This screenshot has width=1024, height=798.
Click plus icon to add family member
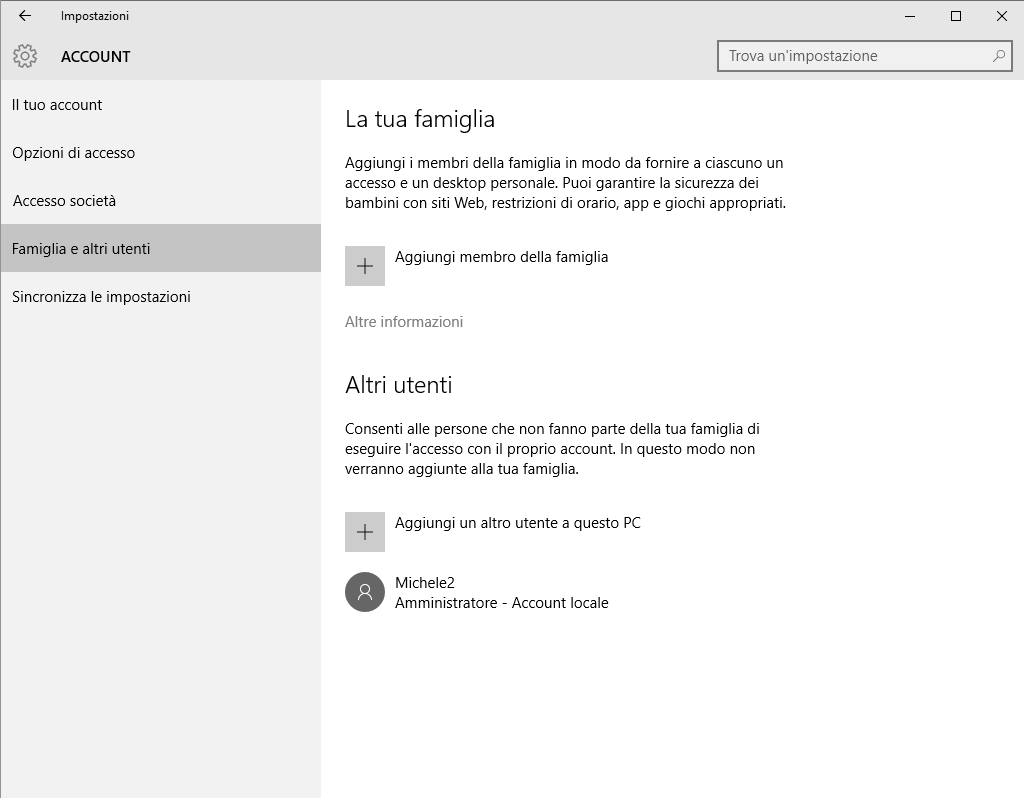[364, 266]
